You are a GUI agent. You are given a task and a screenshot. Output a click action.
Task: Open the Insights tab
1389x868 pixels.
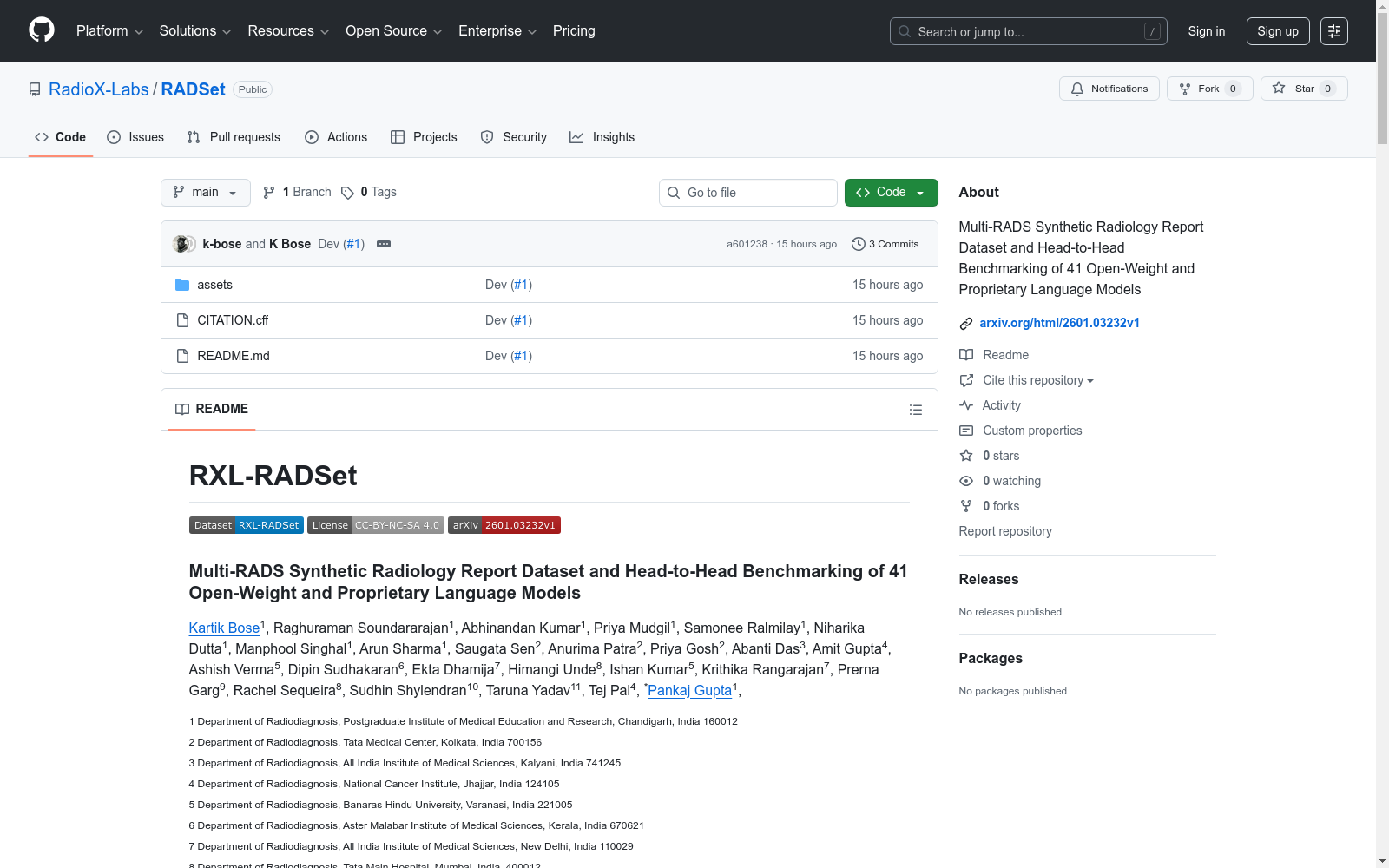click(x=602, y=137)
